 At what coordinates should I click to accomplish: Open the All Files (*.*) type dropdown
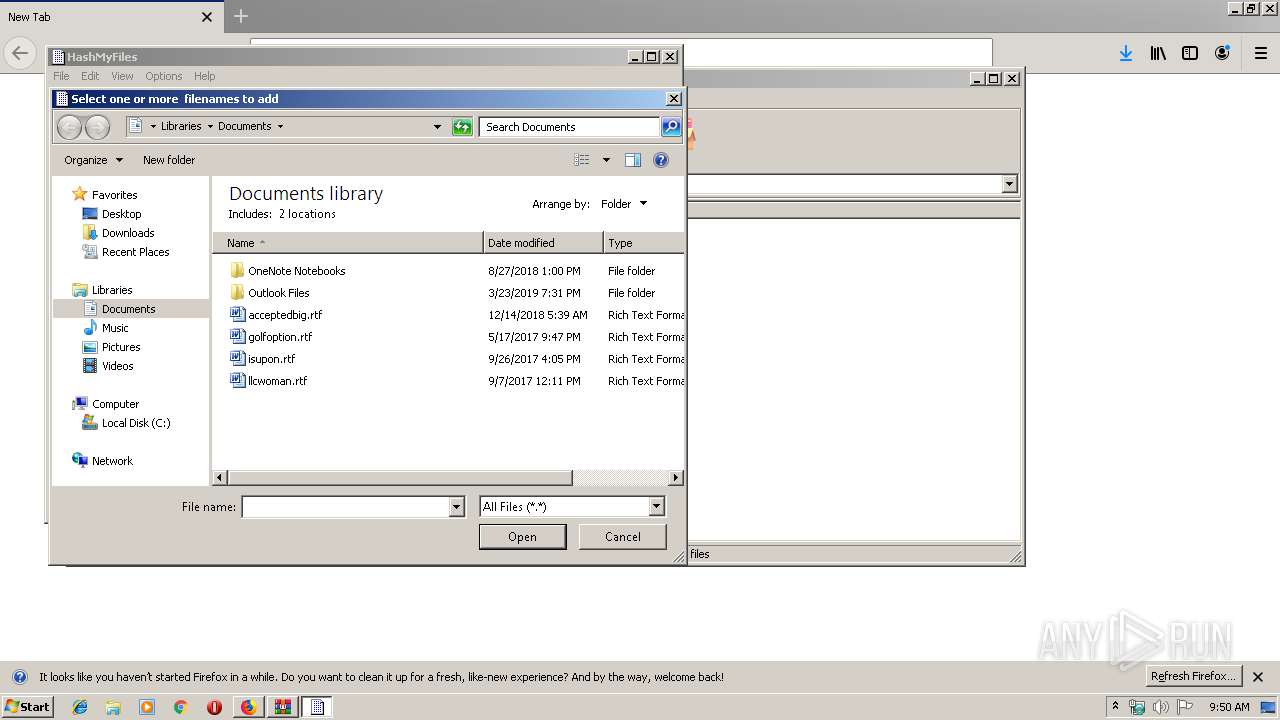(572, 507)
